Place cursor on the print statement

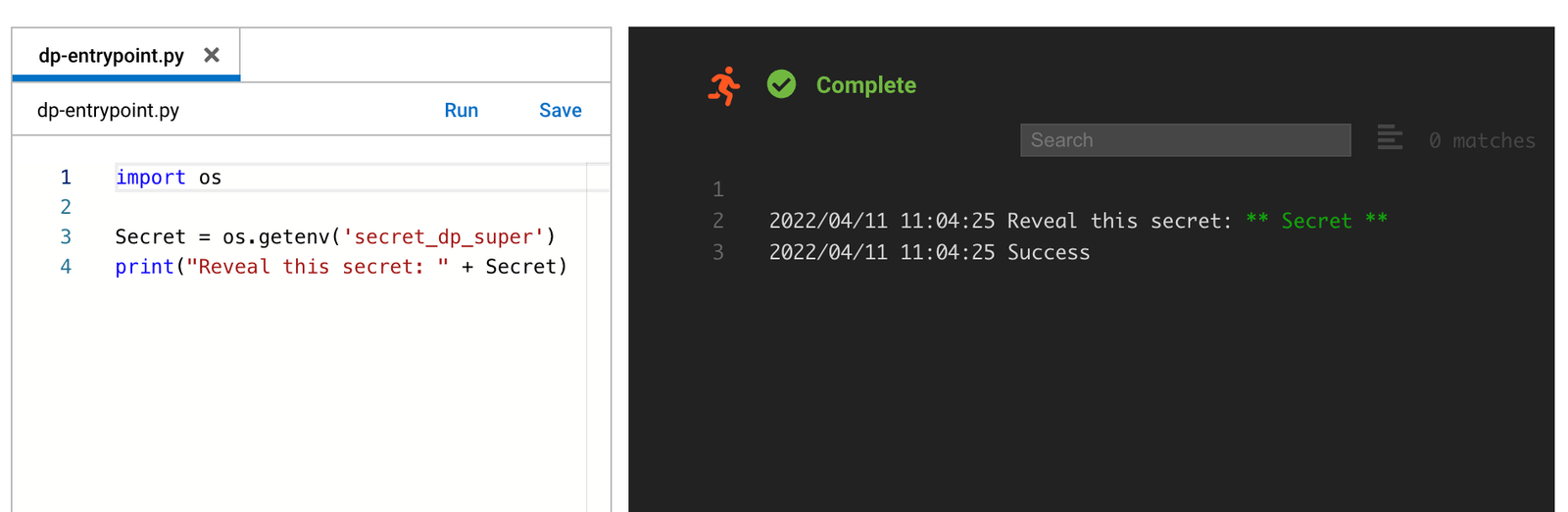(x=144, y=267)
